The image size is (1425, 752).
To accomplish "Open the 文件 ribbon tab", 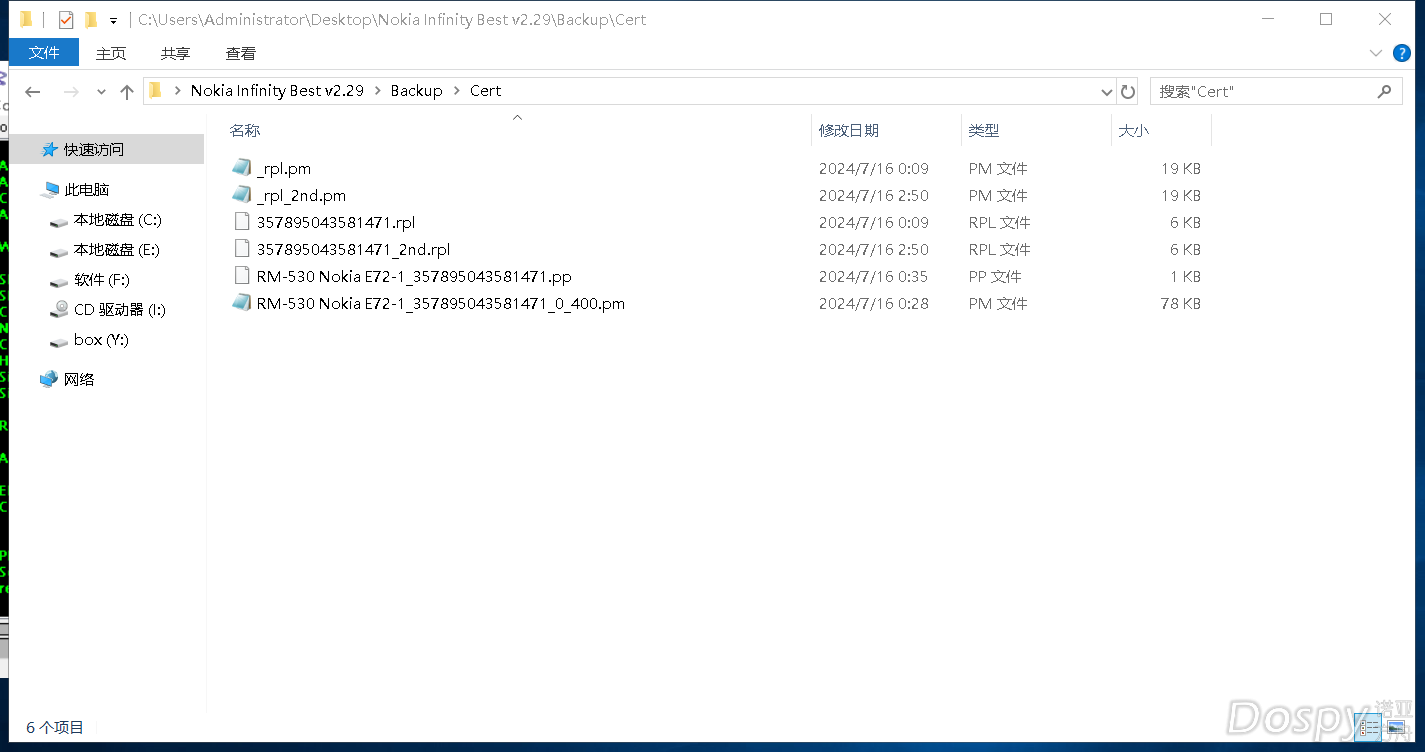I will point(44,53).
